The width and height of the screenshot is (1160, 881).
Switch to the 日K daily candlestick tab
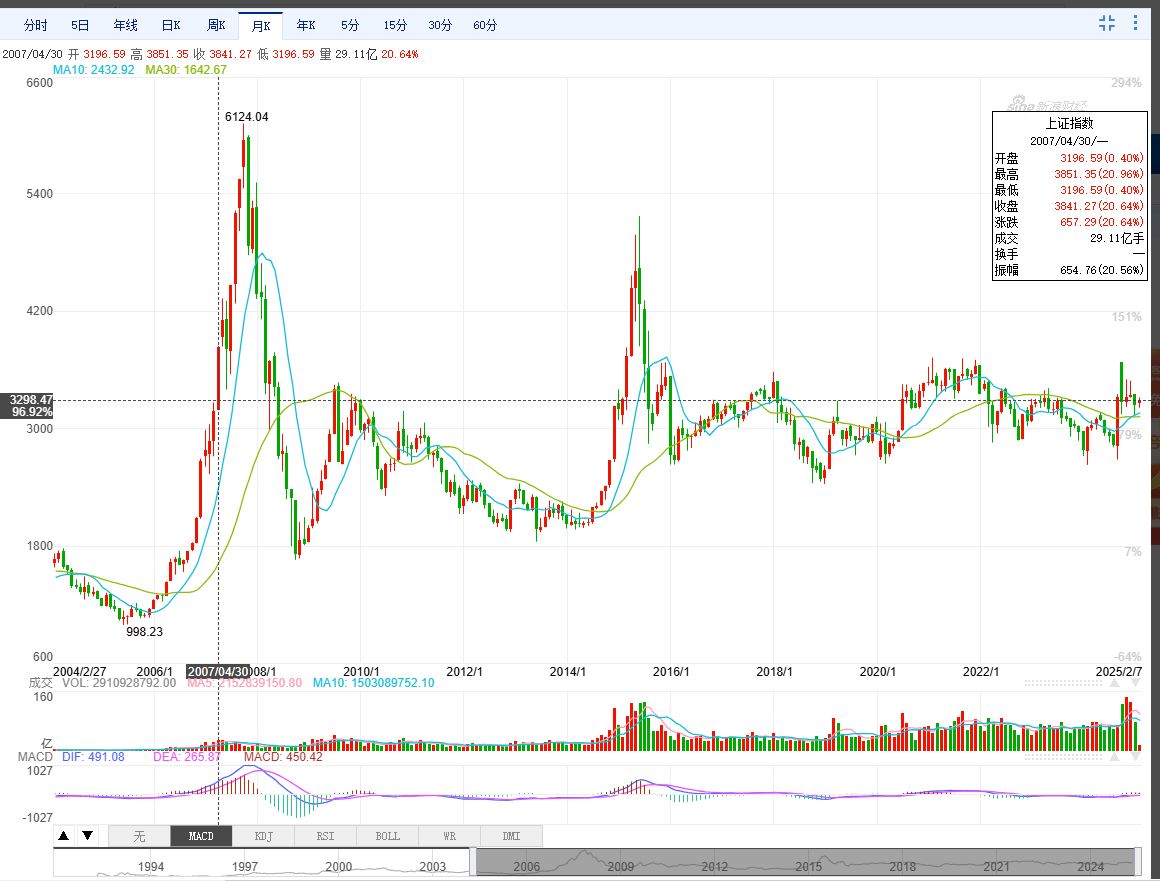tap(171, 25)
